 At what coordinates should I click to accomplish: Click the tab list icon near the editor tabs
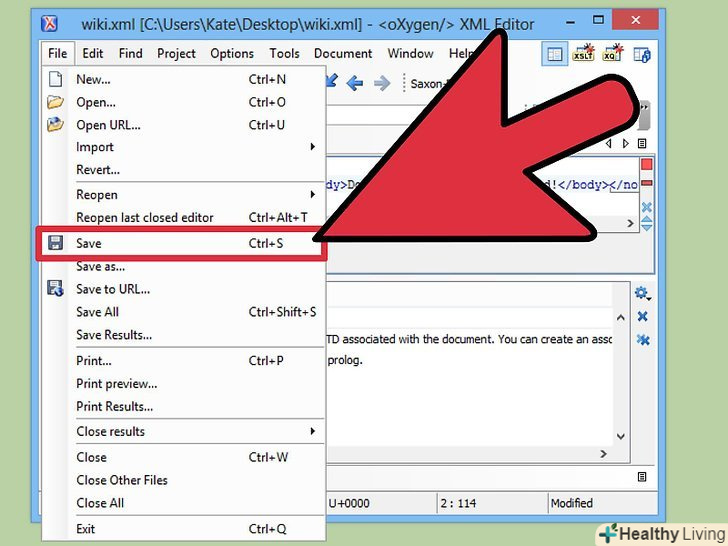click(642, 143)
